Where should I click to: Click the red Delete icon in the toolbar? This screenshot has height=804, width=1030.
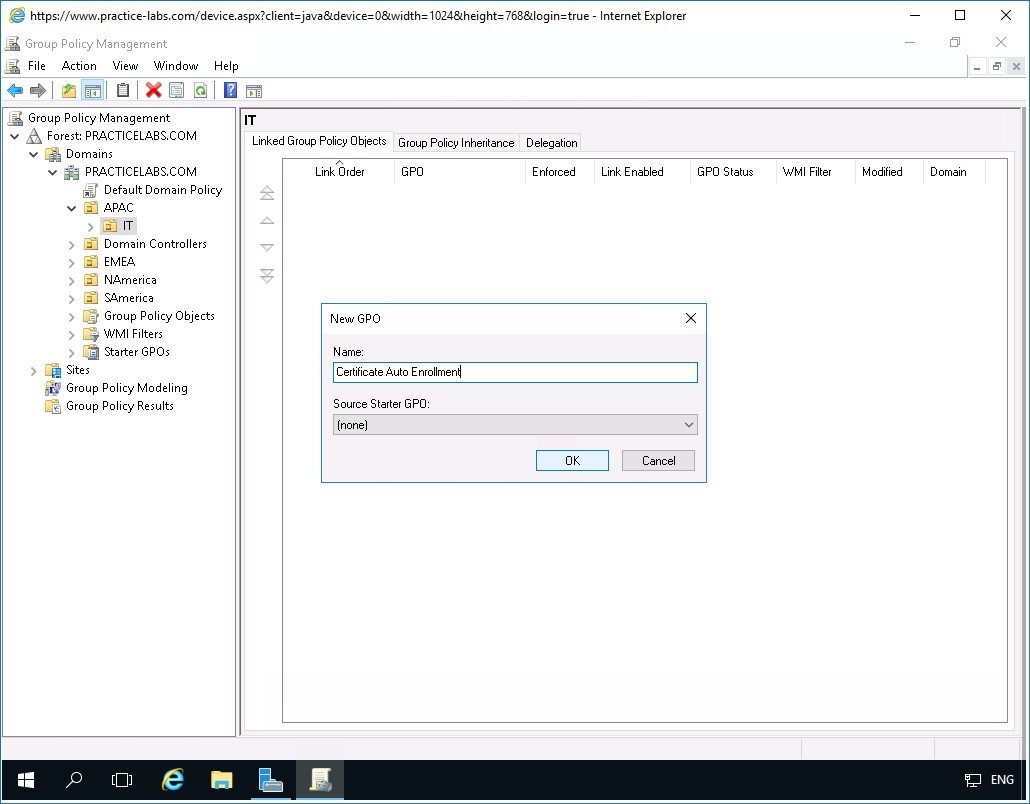point(152,90)
